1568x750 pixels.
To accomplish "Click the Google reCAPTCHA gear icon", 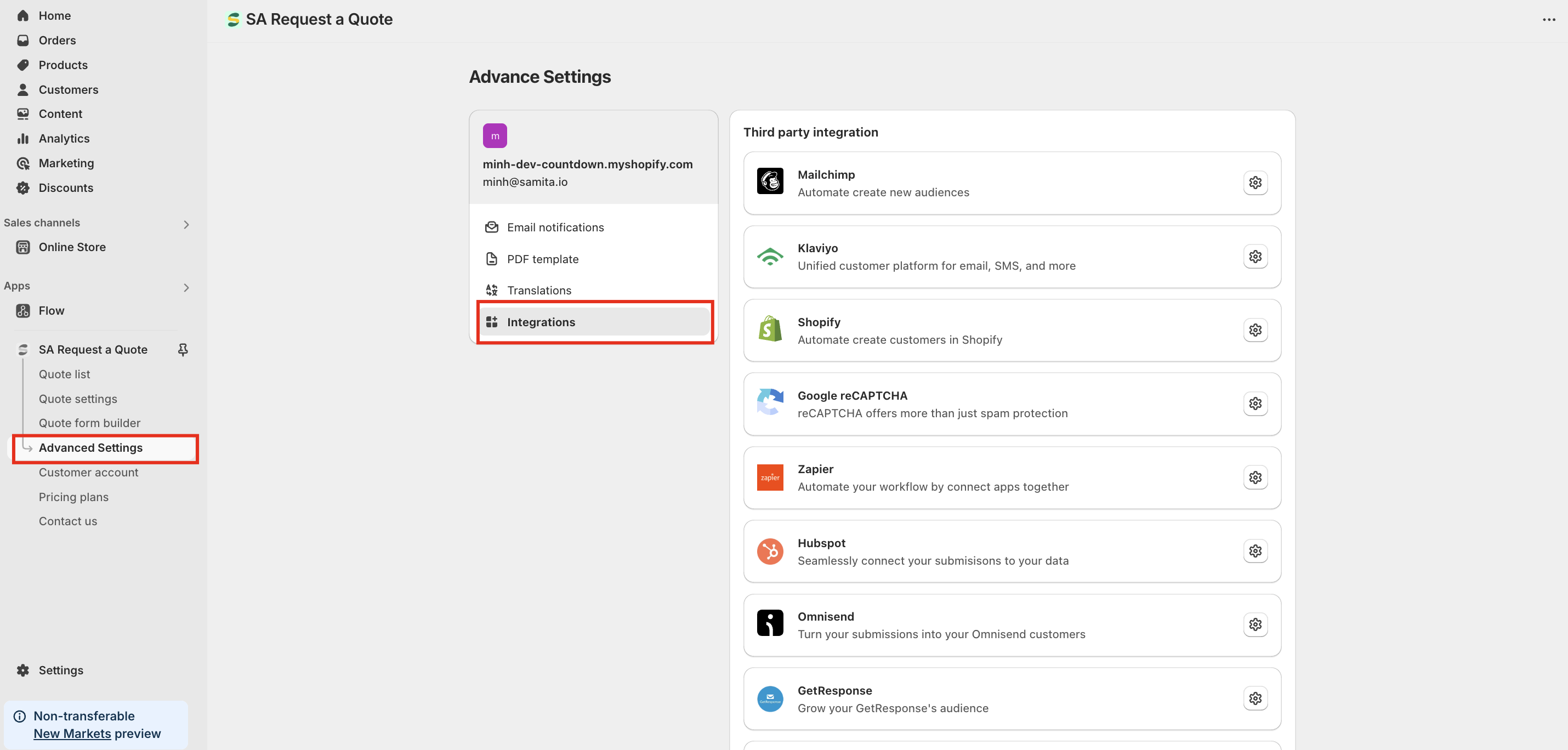I will (x=1254, y=404).
